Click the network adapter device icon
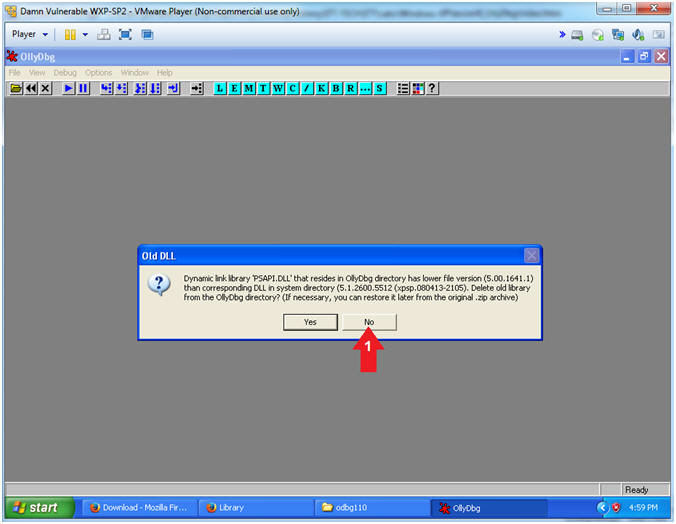 tap(618, 35)
